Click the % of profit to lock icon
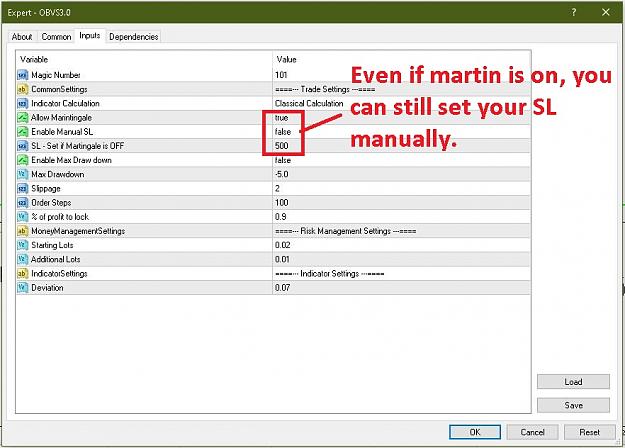Screen dimensions: 625x448 [x=23, y=217]
